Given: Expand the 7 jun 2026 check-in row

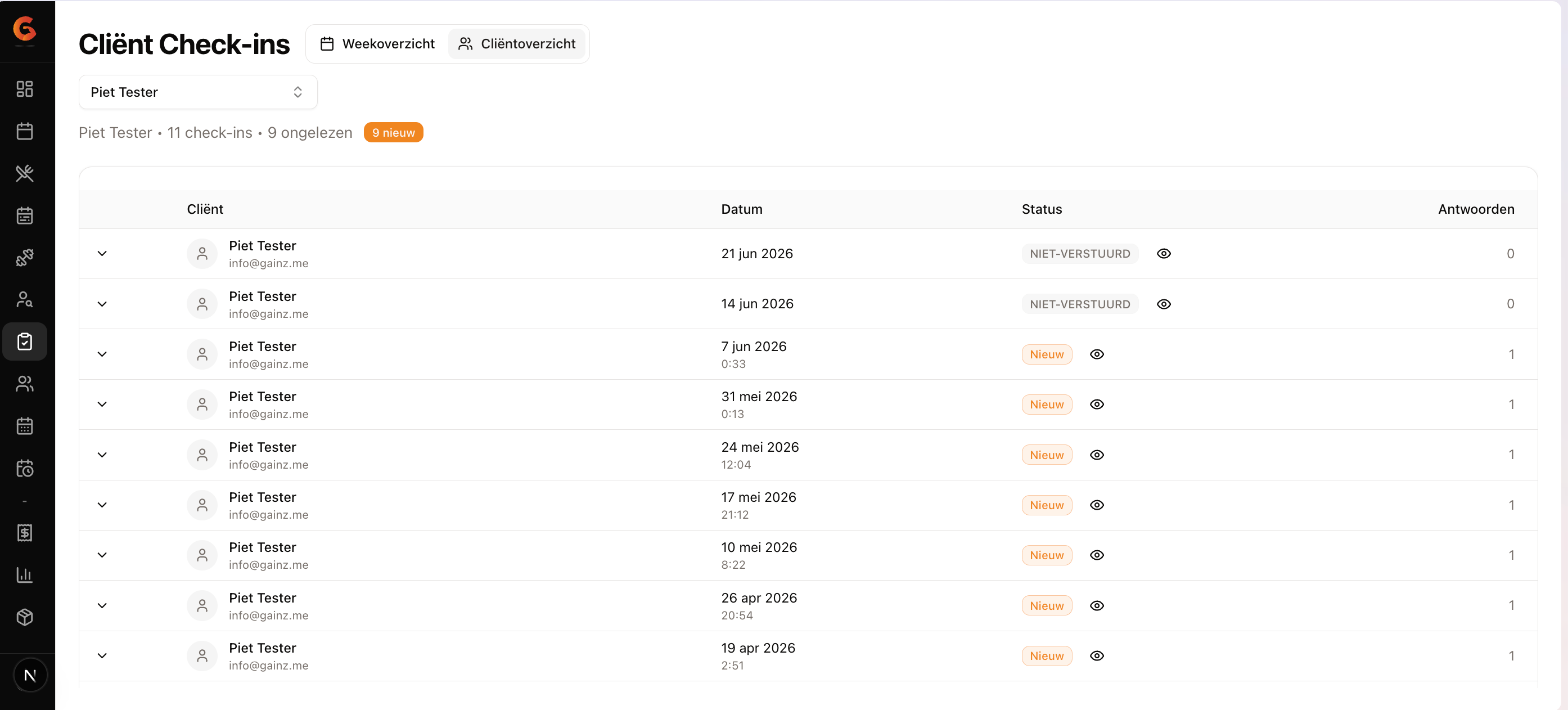Looking at the screenshot, I should pyautogui.click(x=102, y=354).
